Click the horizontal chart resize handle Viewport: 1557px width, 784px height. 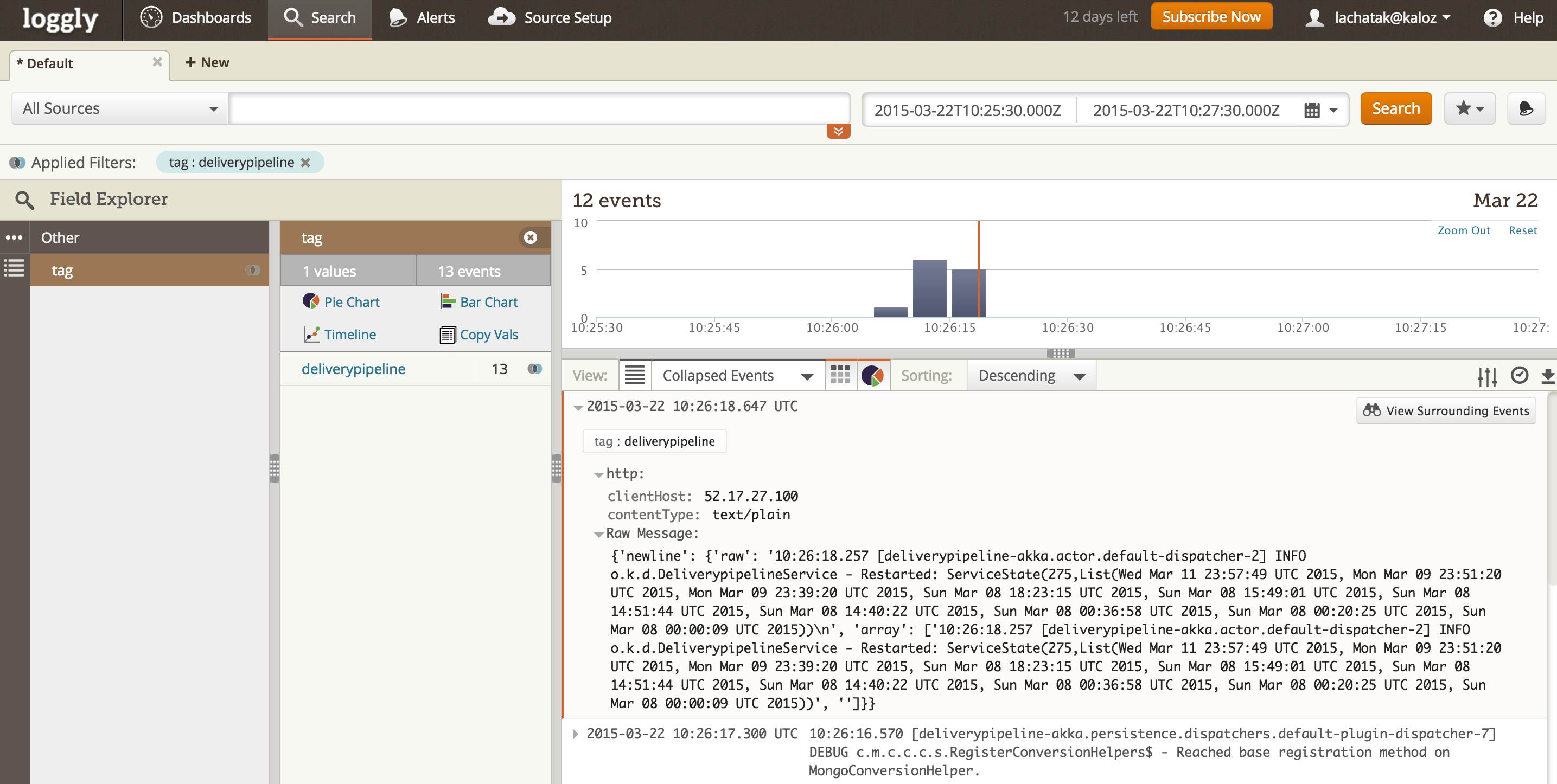pyautogui.click(x=1060, y=354)
